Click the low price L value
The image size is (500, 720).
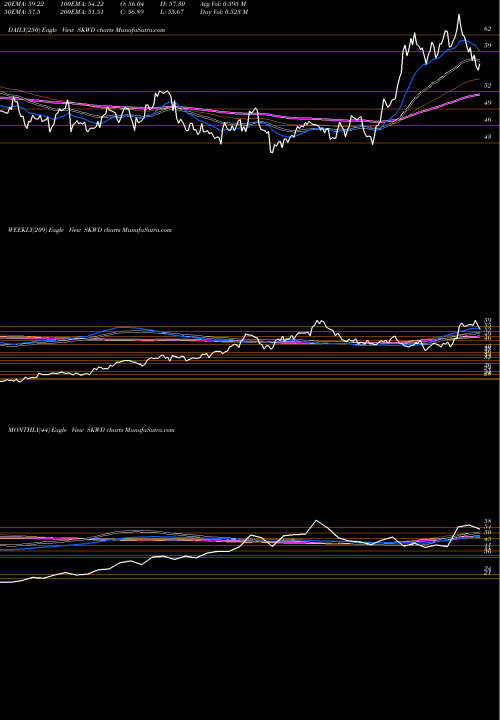coord(171,12)
